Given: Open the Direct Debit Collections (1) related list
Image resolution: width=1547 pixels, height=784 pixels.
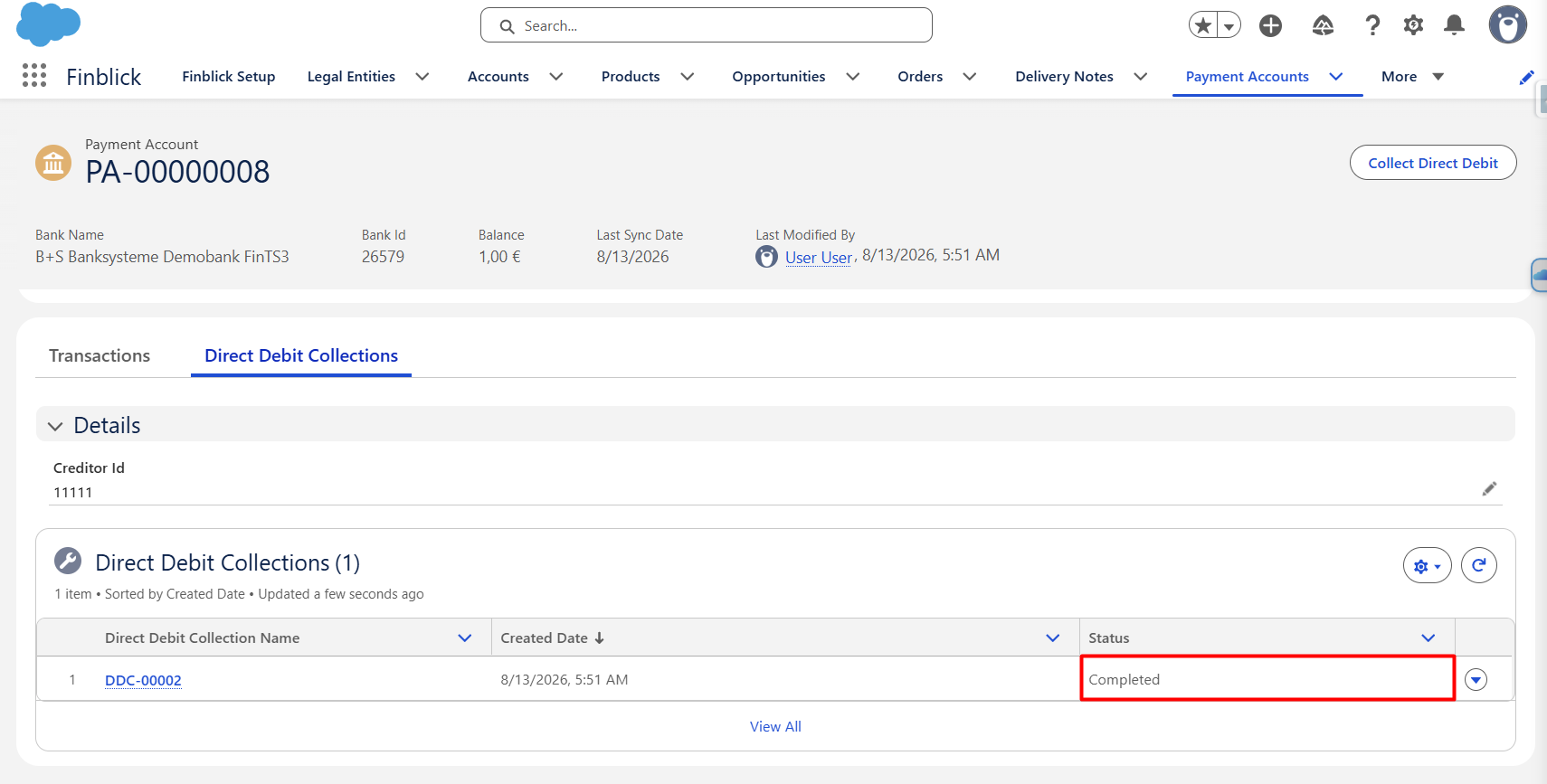Looking at the screenshot, I should [x=227, y=562].
